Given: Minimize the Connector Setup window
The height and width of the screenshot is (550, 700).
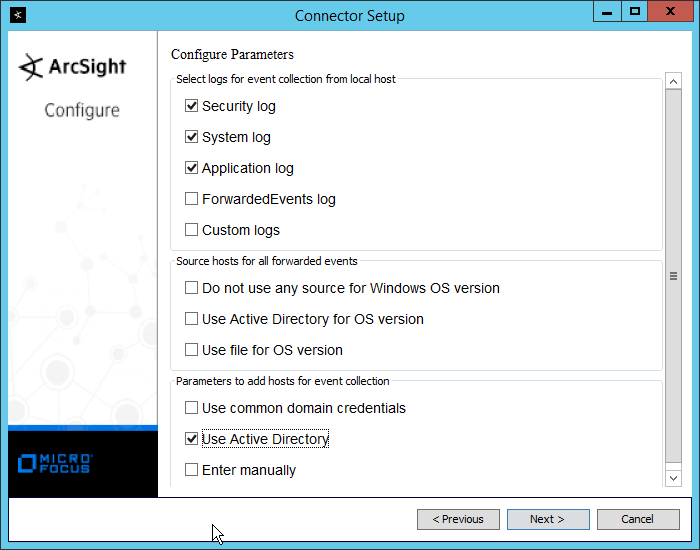Looking at the screenshot, I should coord(606,12).
